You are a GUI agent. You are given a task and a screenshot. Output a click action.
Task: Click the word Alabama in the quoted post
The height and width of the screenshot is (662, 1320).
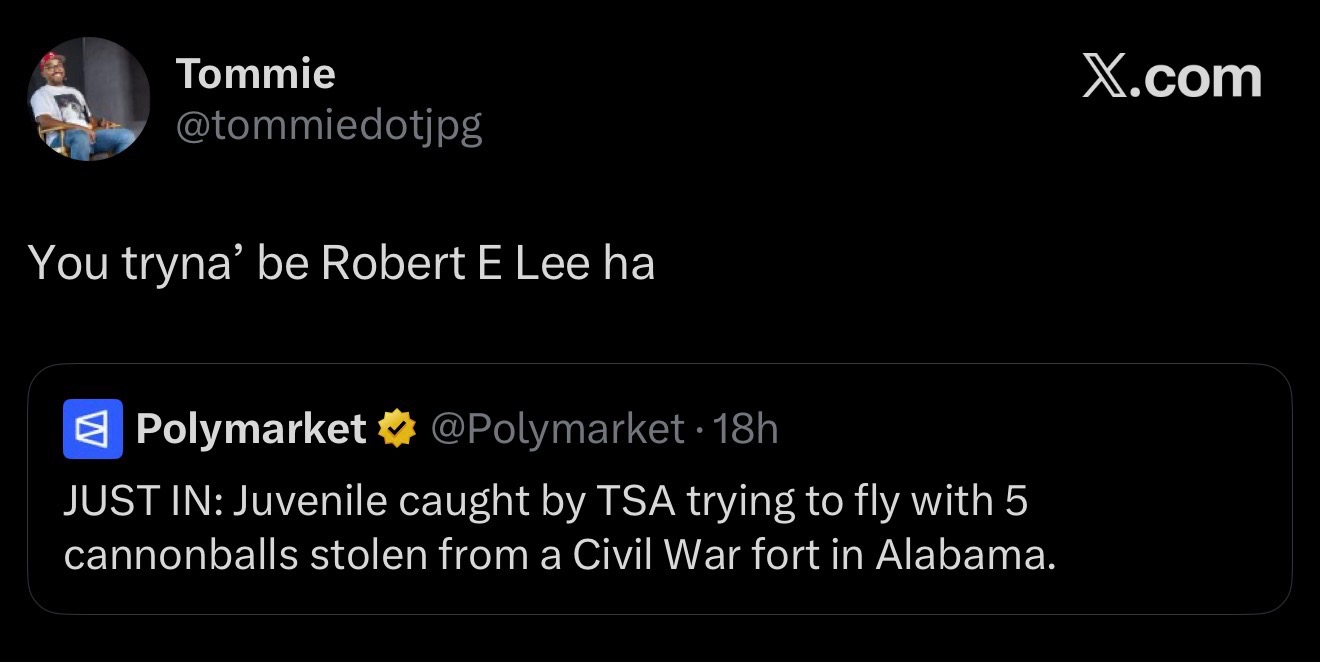click(965, 555)
